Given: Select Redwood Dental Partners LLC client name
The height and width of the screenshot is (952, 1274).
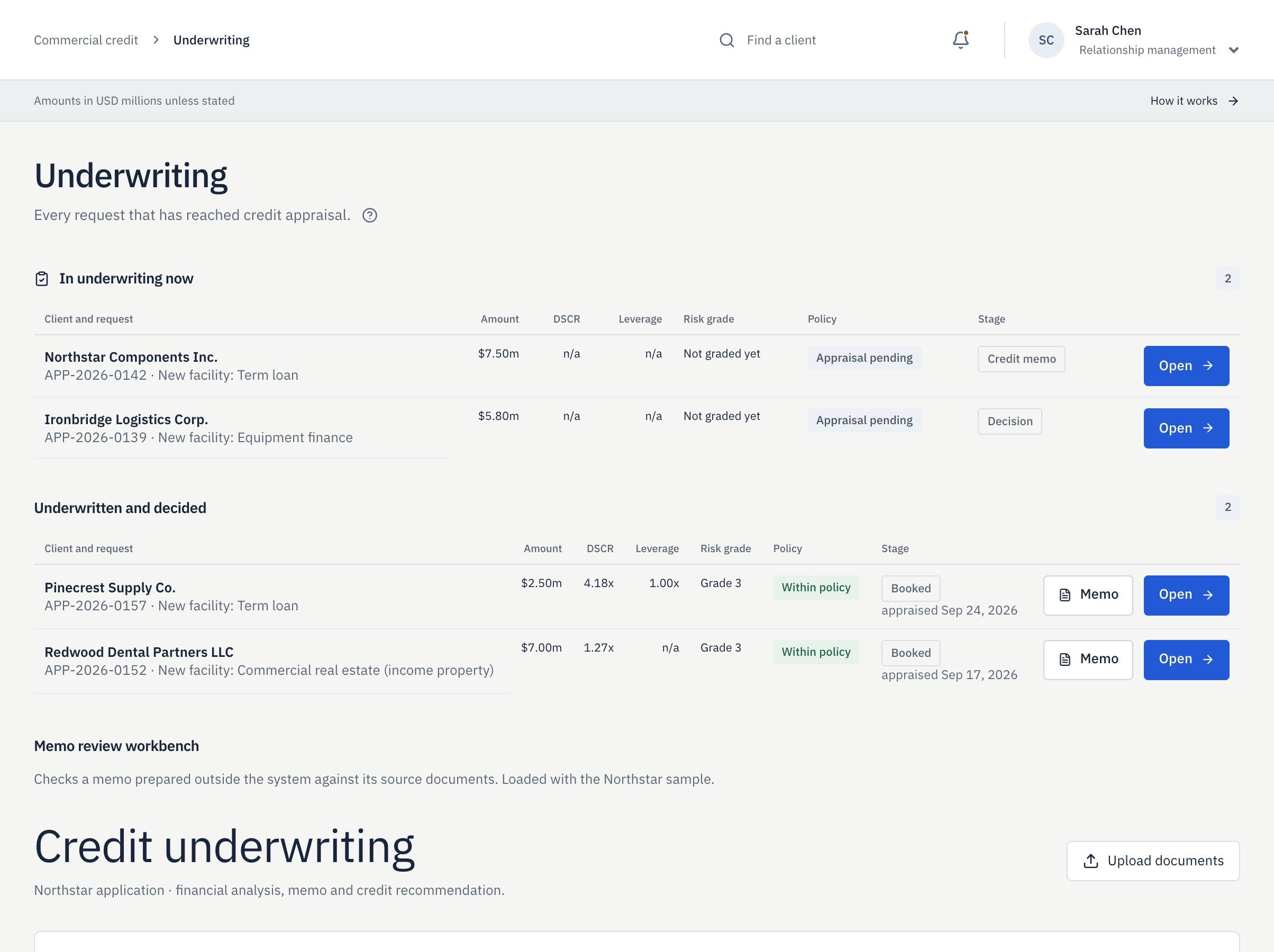Looking at the screenshot, I should click(139, 652).
